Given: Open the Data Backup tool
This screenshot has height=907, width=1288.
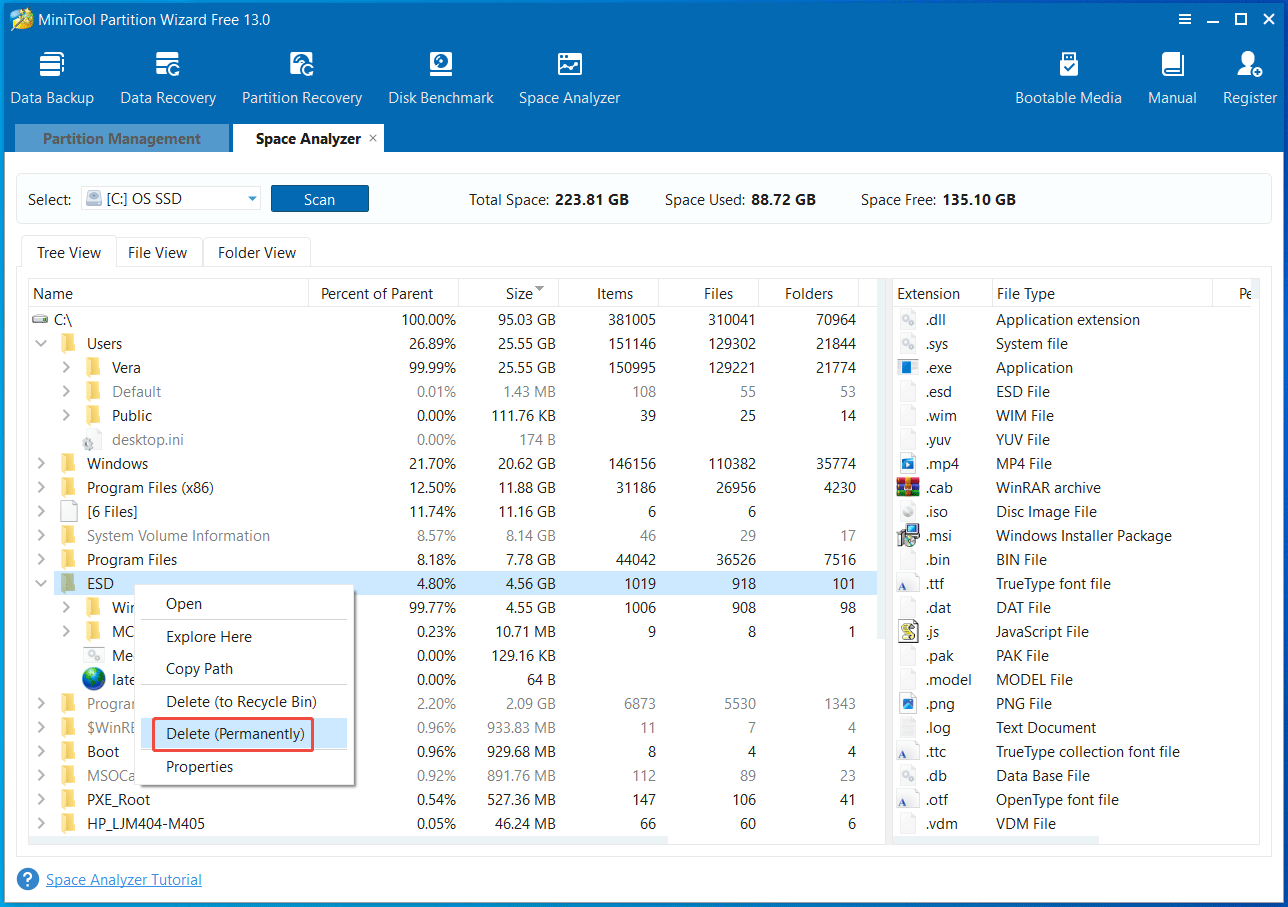Looking at the screenshot, I should pos(52,75).
